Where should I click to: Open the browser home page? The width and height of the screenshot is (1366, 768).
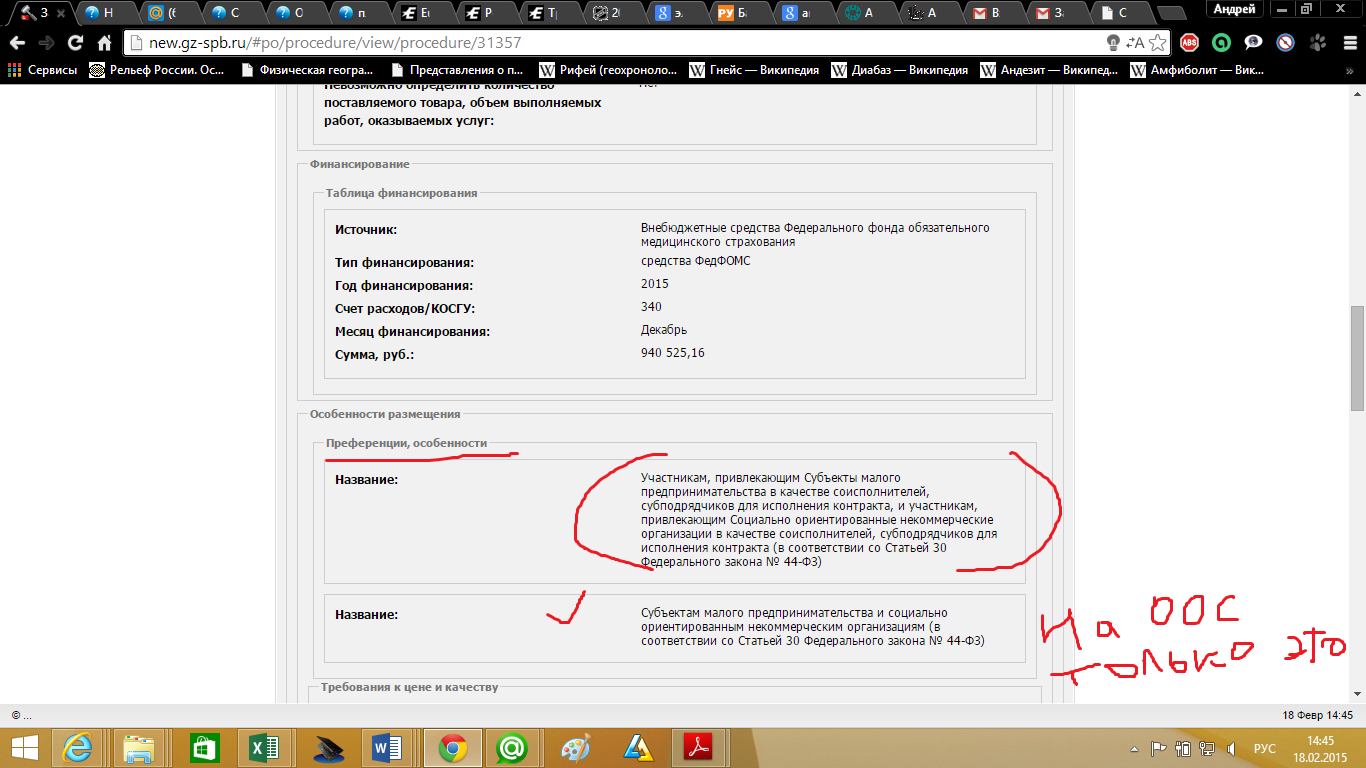[x=104, y=43]
